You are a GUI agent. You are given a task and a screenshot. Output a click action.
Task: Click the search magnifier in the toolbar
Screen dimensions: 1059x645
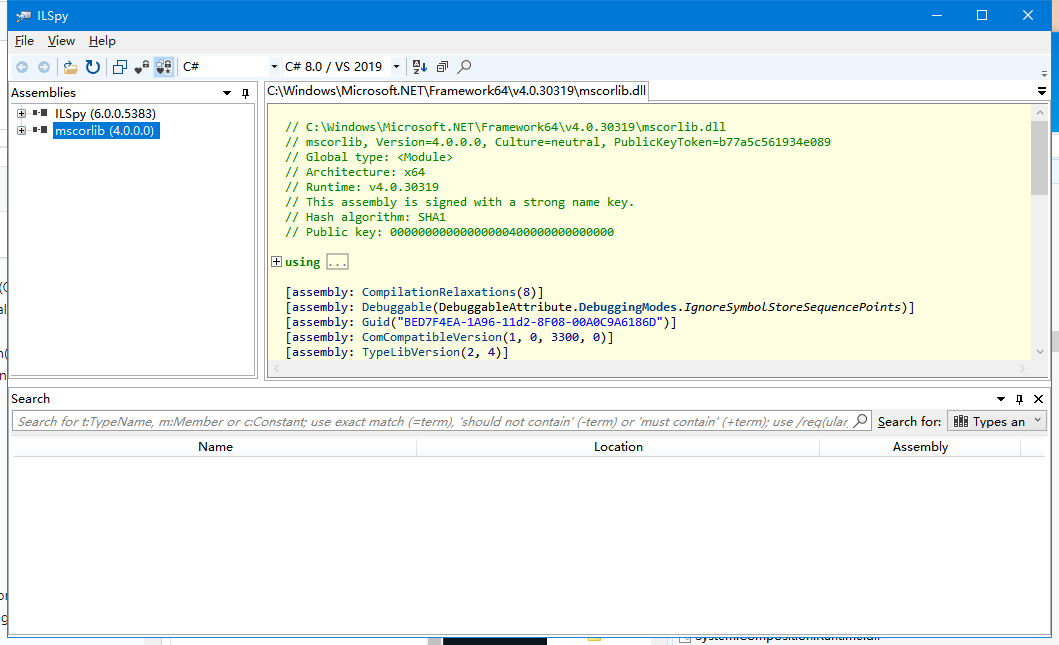[x=463, y=67]
